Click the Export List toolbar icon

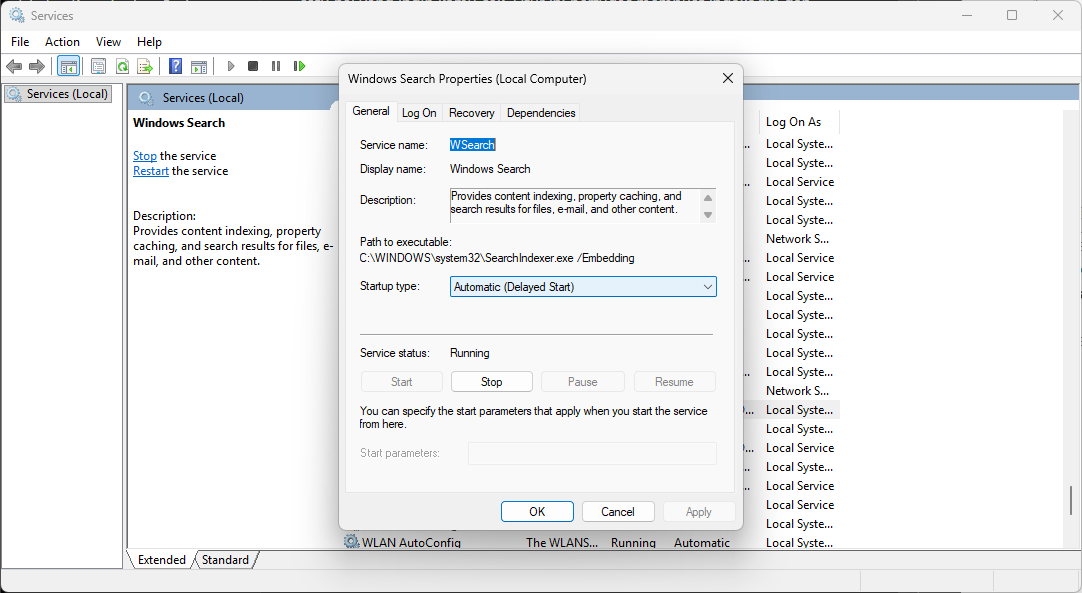coord(144,66)
